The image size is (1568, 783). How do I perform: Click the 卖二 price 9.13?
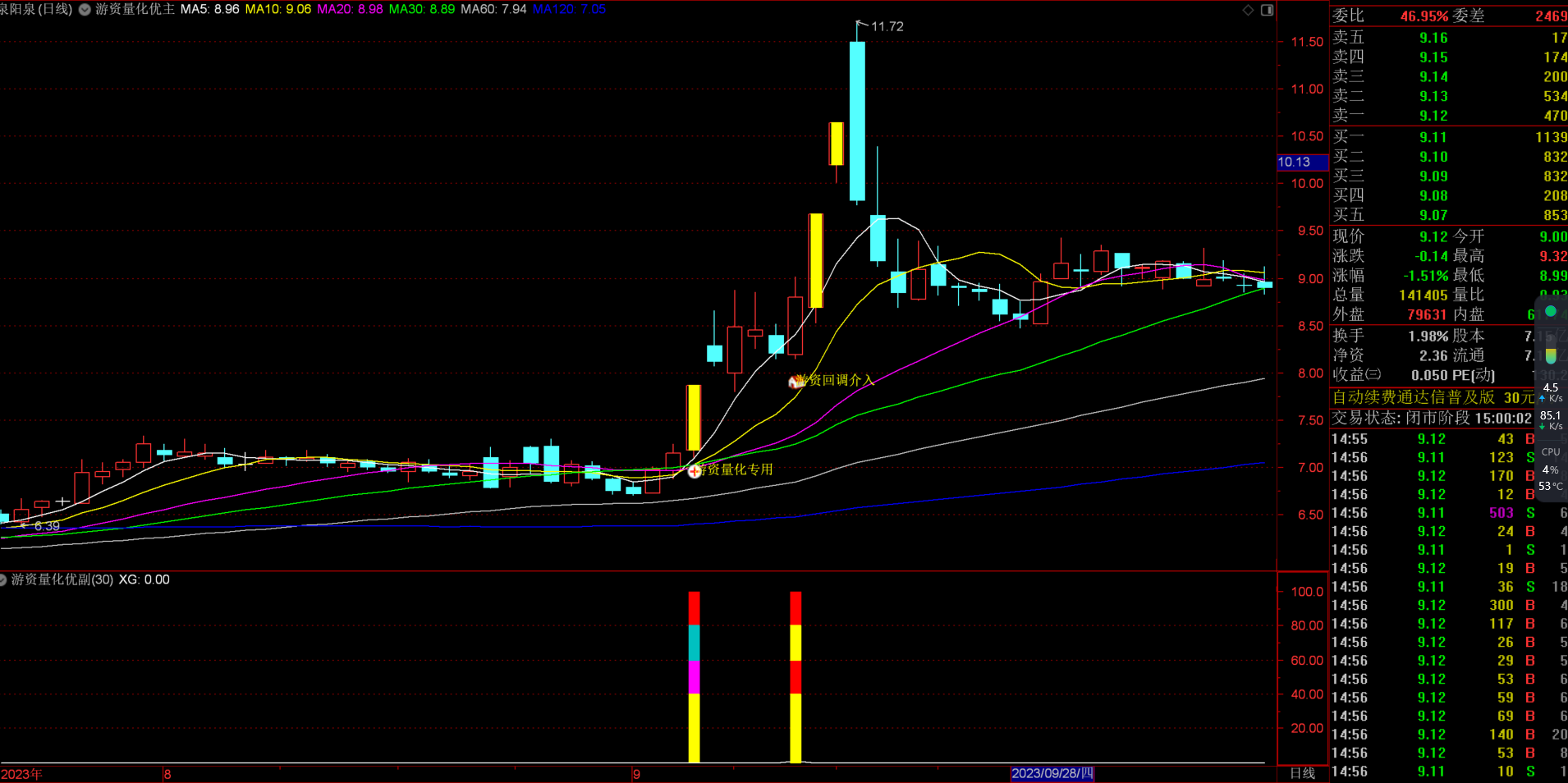point(1433,97)
